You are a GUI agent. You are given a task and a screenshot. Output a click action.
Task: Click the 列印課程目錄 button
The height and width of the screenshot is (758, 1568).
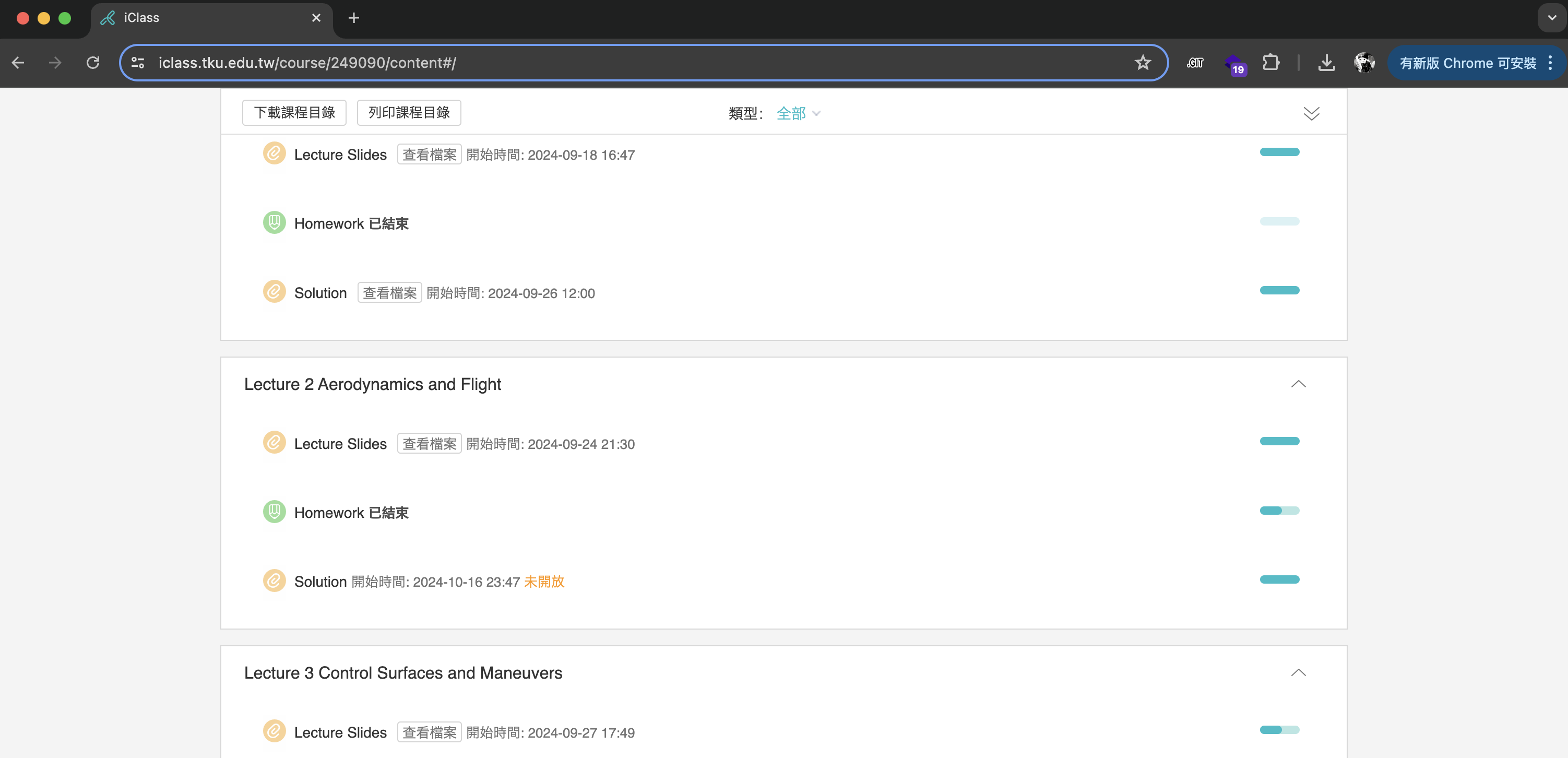click(x=408, y=113)
